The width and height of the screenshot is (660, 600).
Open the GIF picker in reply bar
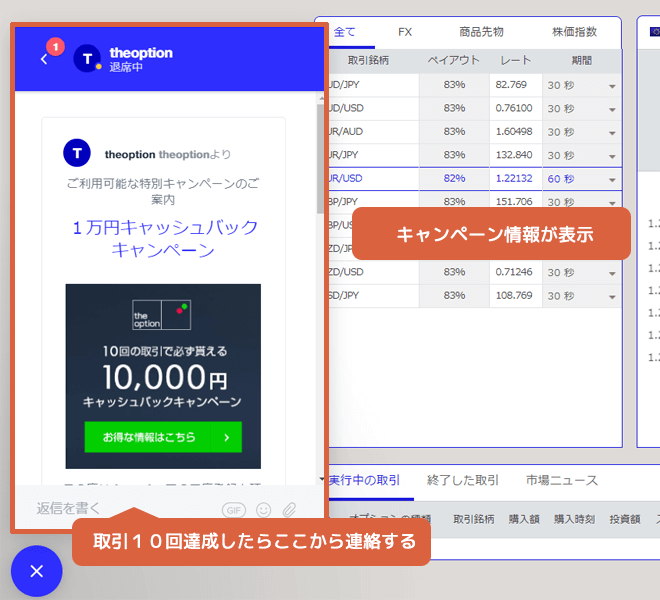tap(234, 510)
